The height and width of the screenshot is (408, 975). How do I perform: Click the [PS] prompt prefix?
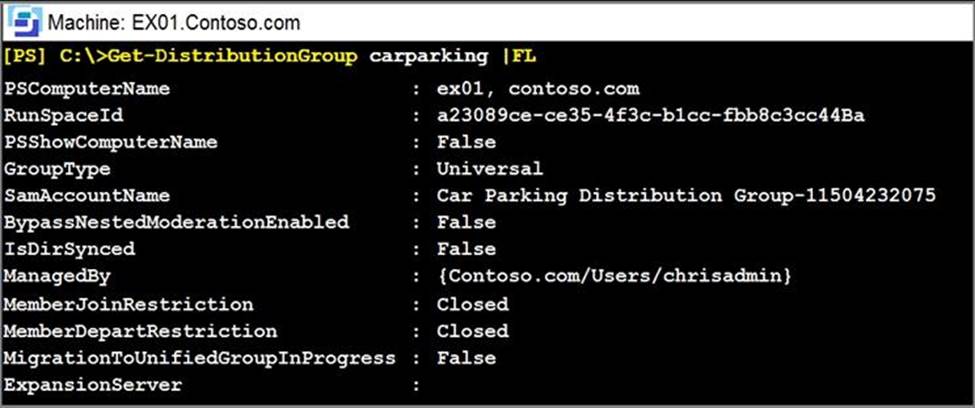coord(25,57)
